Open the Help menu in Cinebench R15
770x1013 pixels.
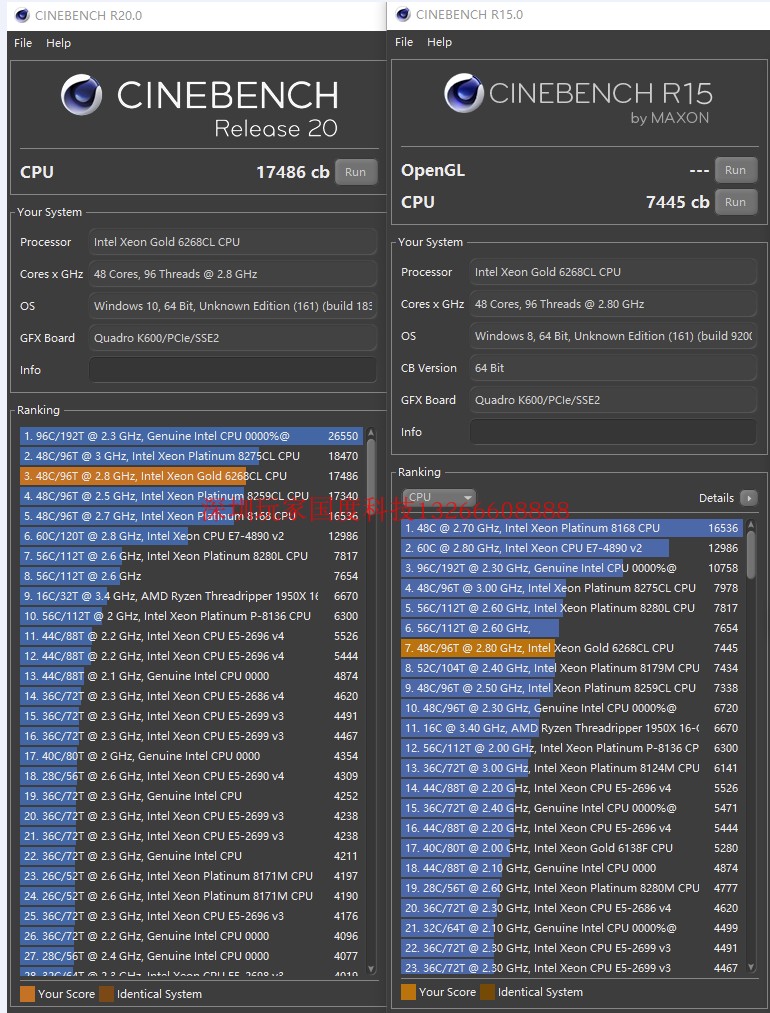pos(439,42)
